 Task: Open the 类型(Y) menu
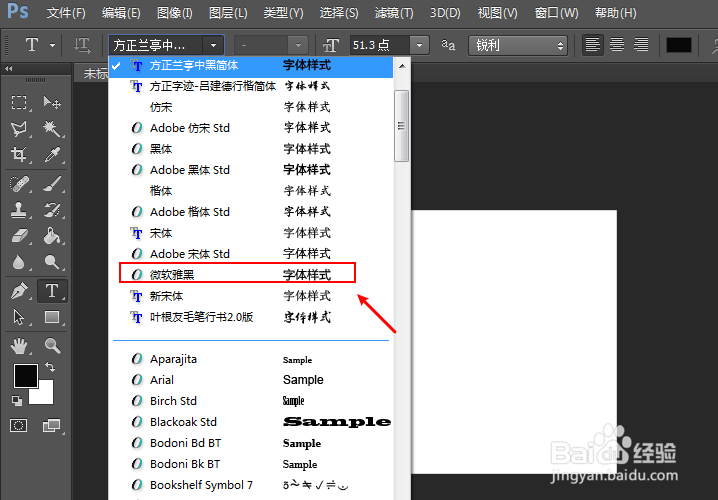(283, 12)
